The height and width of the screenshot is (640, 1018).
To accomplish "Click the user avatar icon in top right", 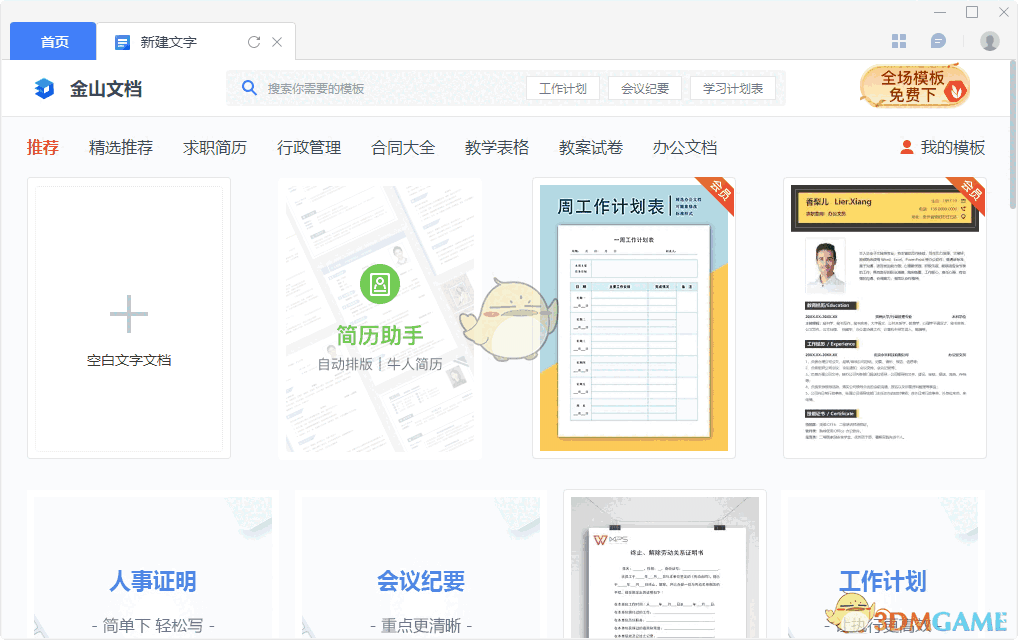I will (x=988, y=40).
